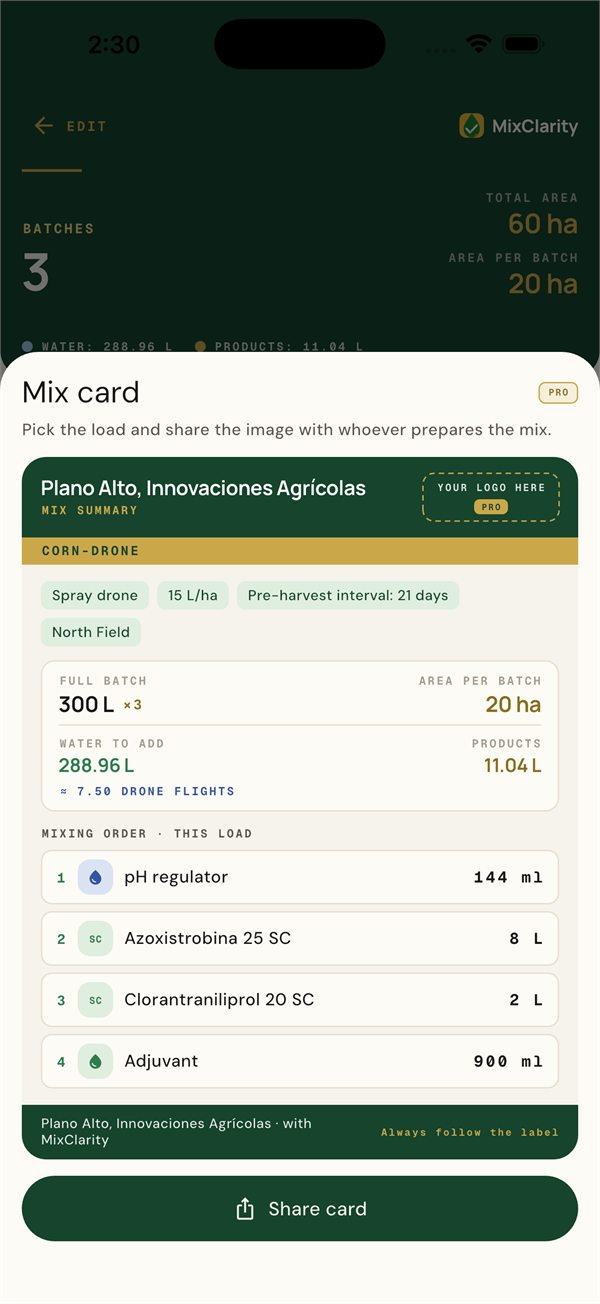Click the MixClarity logo icon

(x=472, y=126)
